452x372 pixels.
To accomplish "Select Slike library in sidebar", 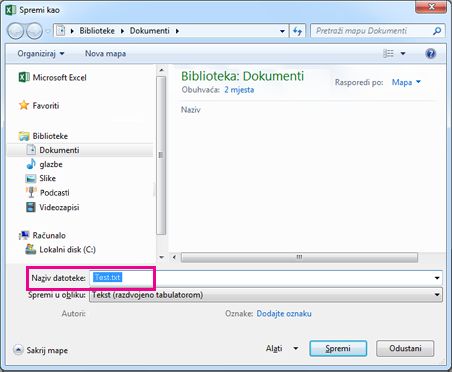I will (x=41, y=178).
